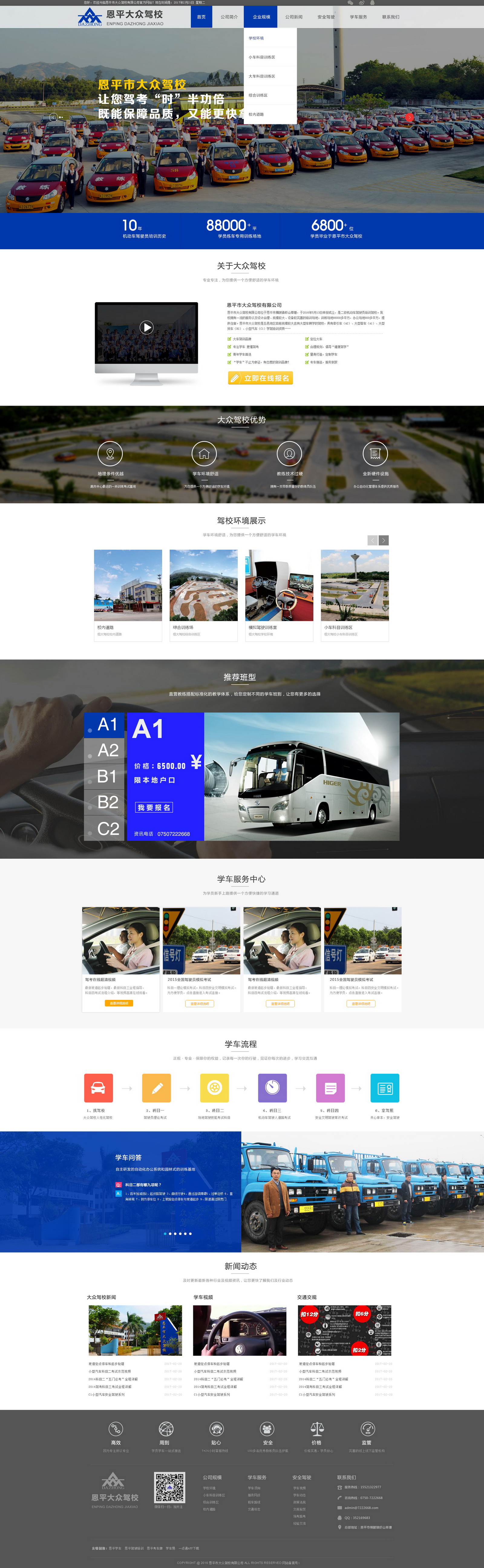Play the company intro video
484x1568 pixels.
[146, 328]
